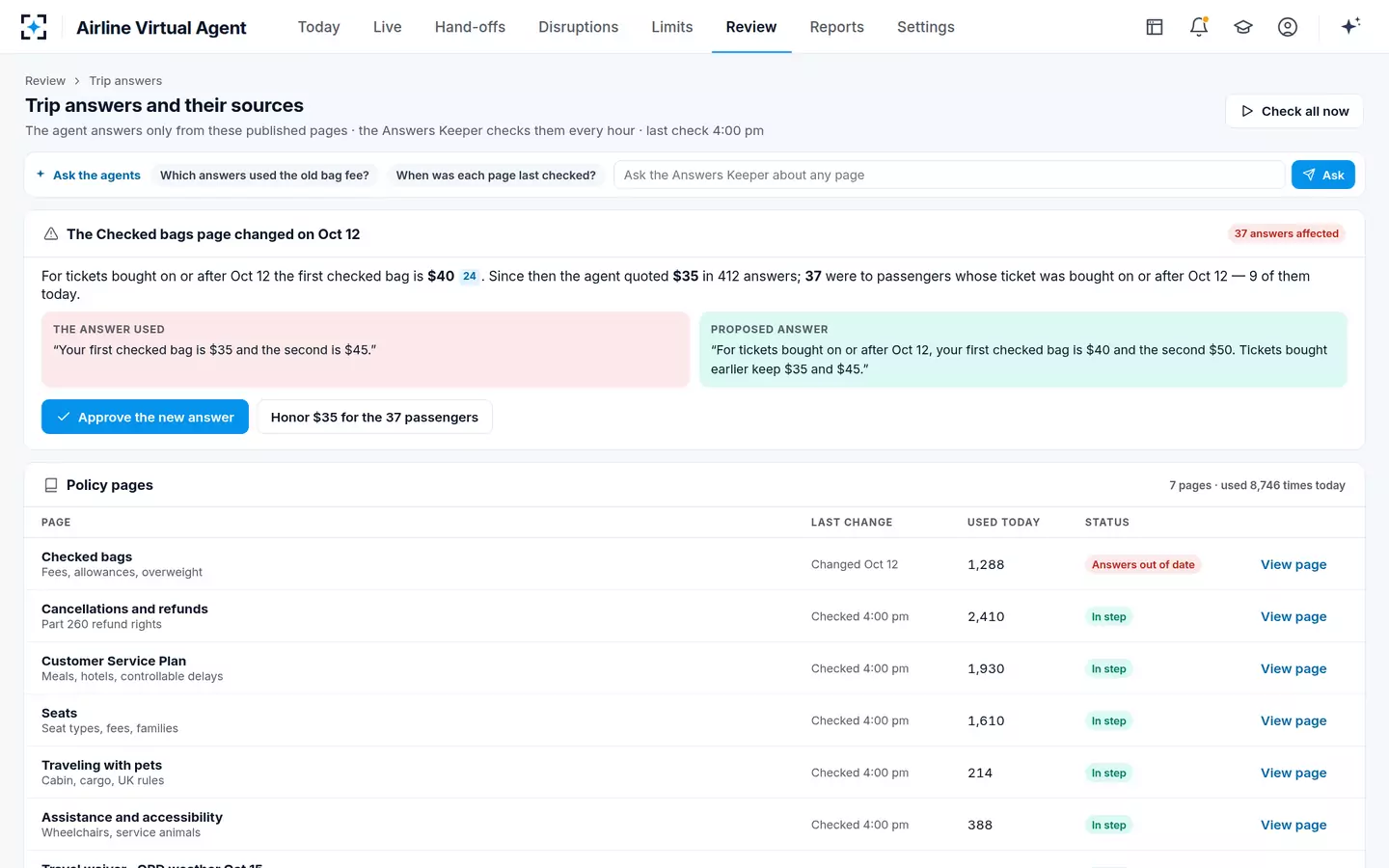The width and height of the screenshot is (1389, 868).
Task: Focus the Ask the Answers Keeper input
Action: (x=949, y=175)
